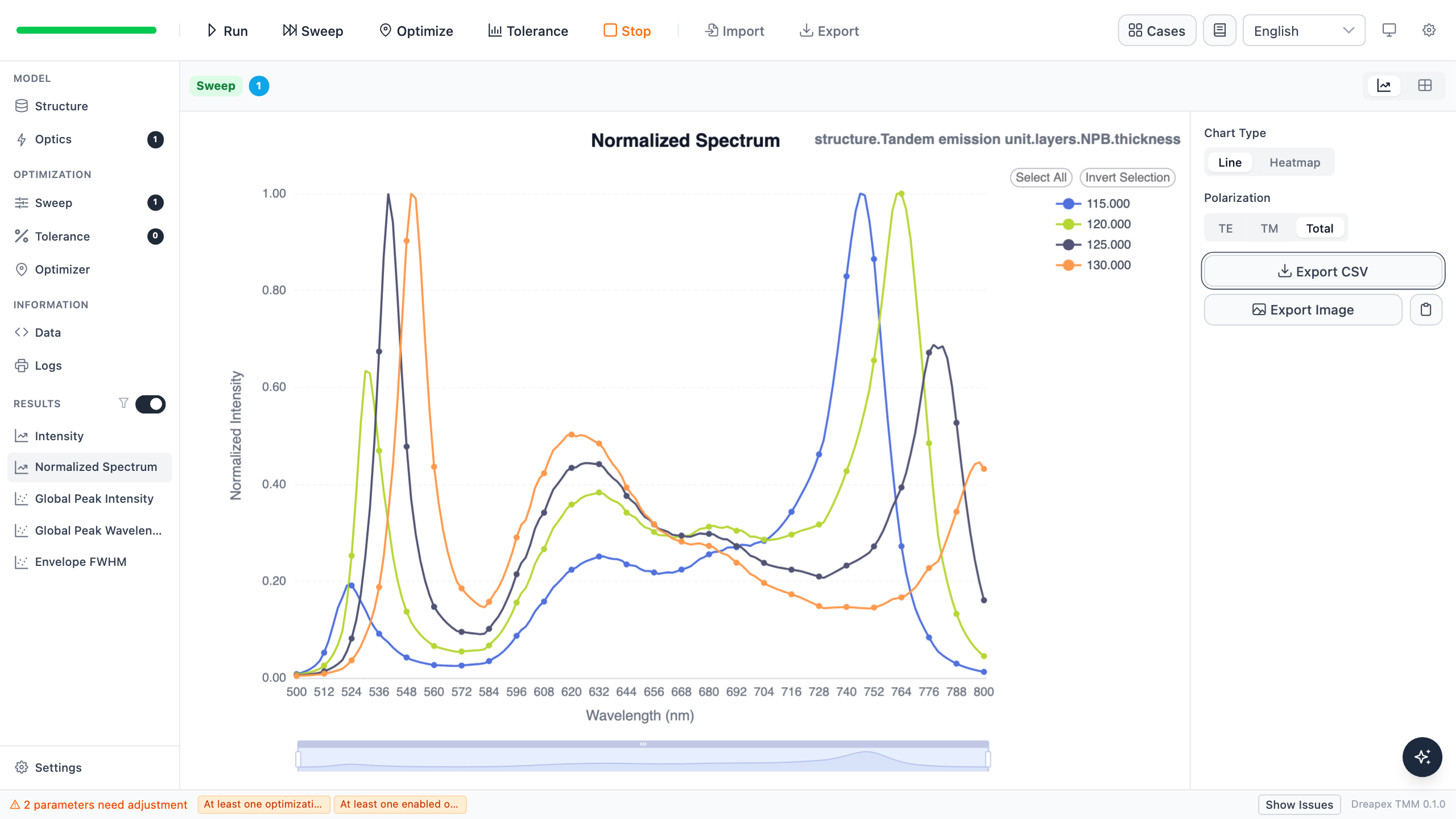Image resolution: width=1456 pixels, height=819 pixels.
Task: Open the AI assistant sparkle button
Action: 1422,757
